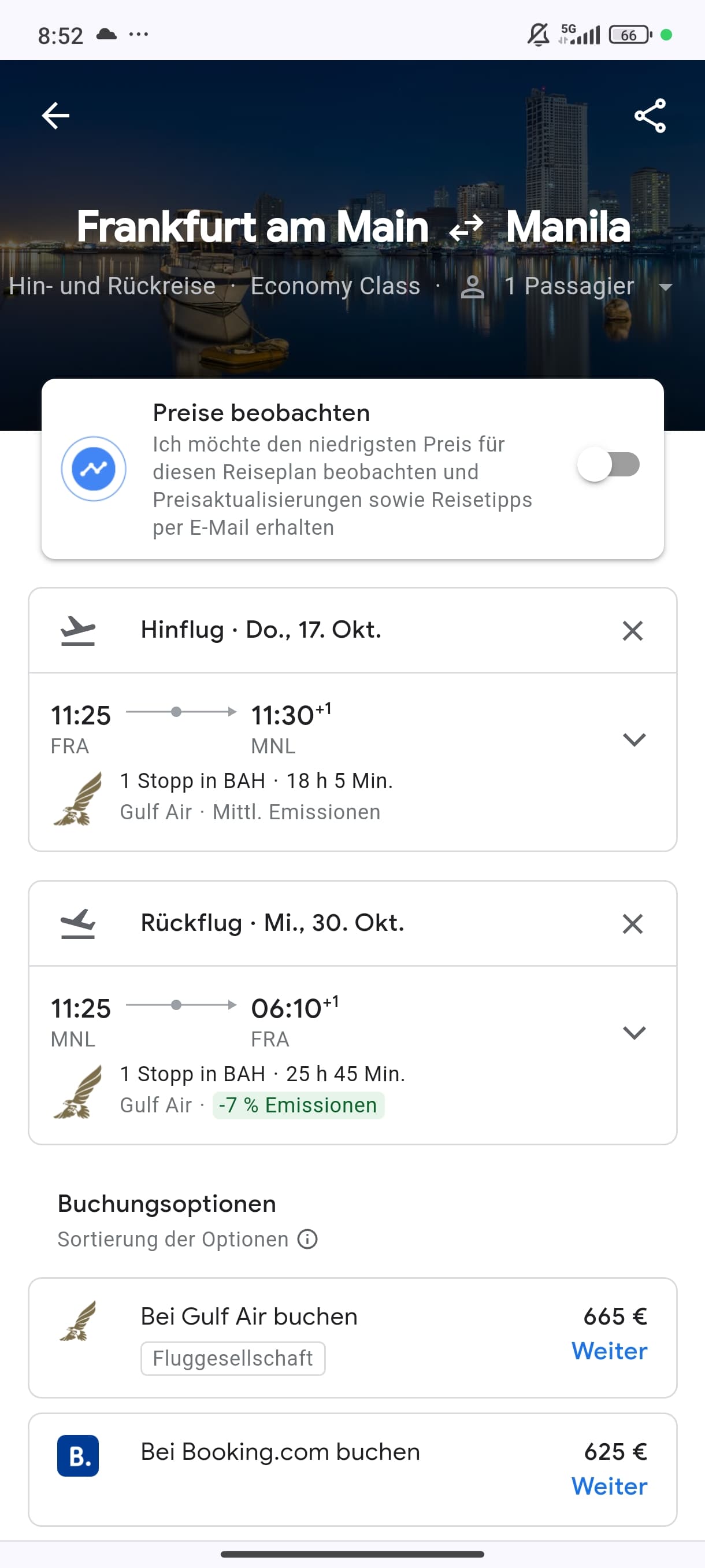Change the Hin- und Rückreise trip type
The image size is (705, 1568).
(x=113, y=286)
